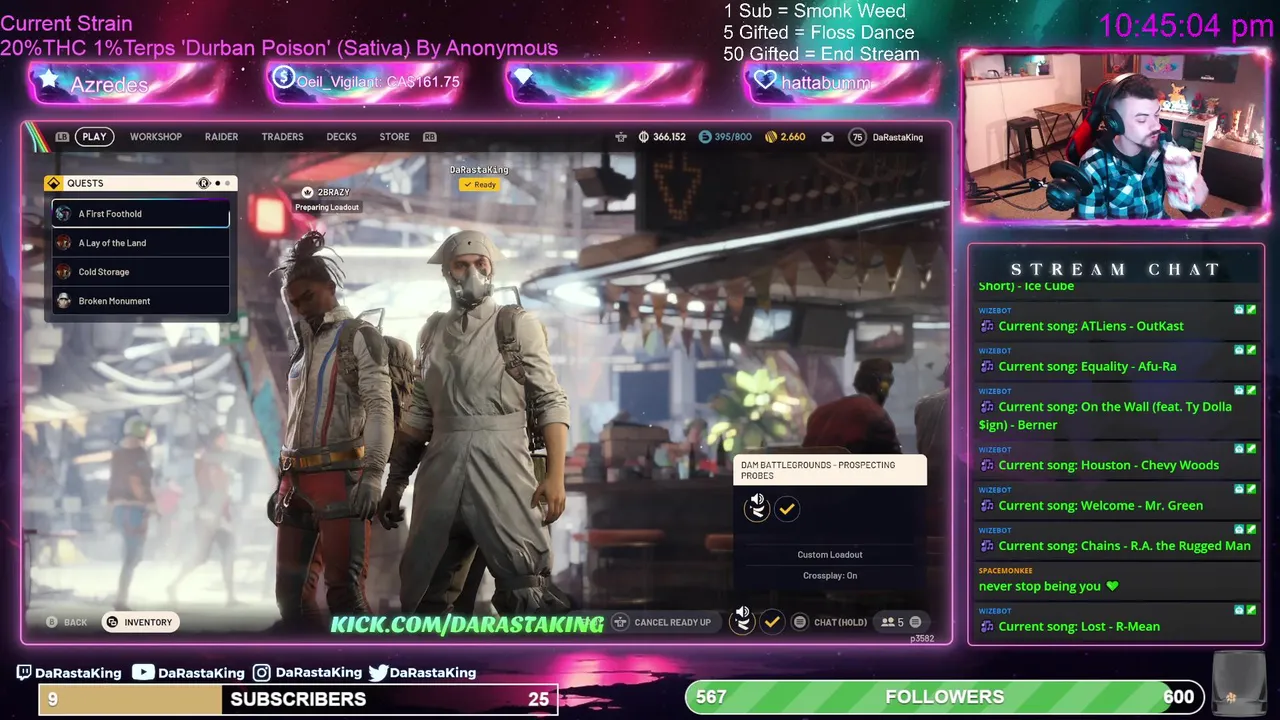This screenshot has width=1280, height=720.
Task: Click the blue token icon beside 395/800
Action: click(705, 137)
